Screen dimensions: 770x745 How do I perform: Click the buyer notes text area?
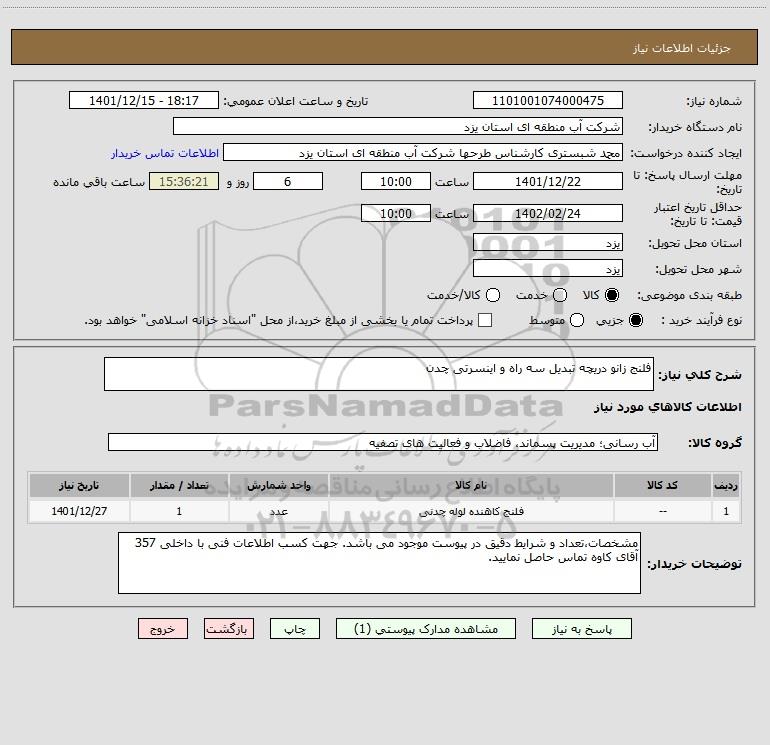pos(379,563)
